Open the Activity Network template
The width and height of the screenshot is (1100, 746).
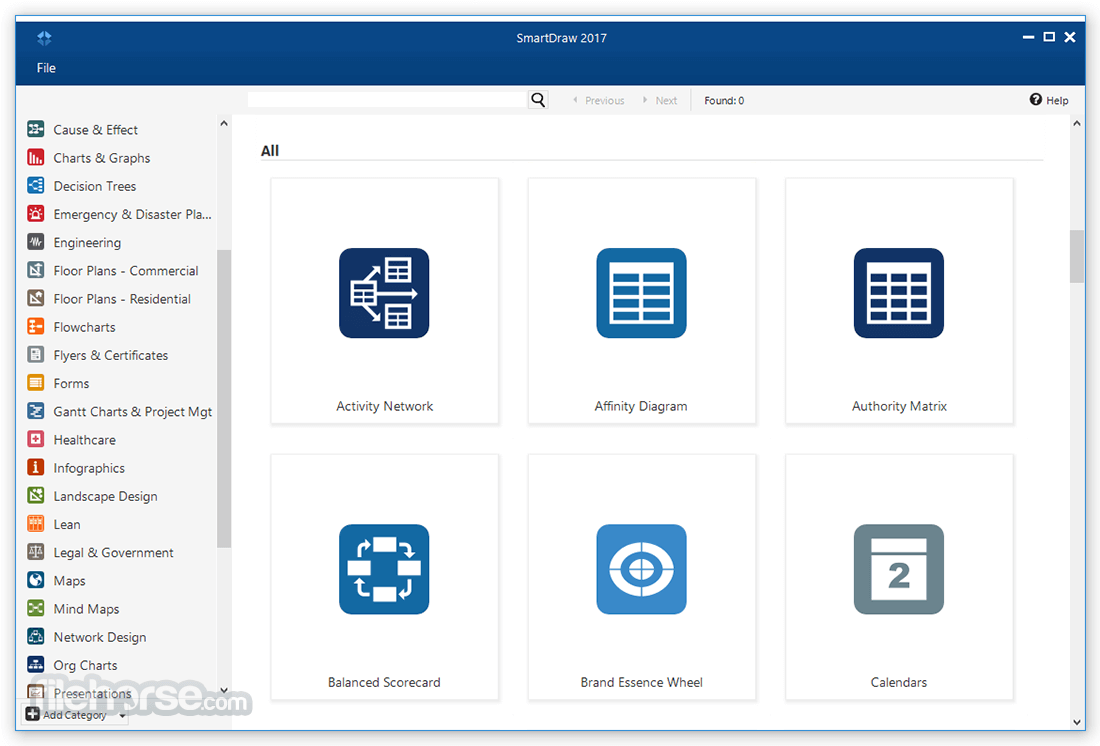click(x=384, y=300)
